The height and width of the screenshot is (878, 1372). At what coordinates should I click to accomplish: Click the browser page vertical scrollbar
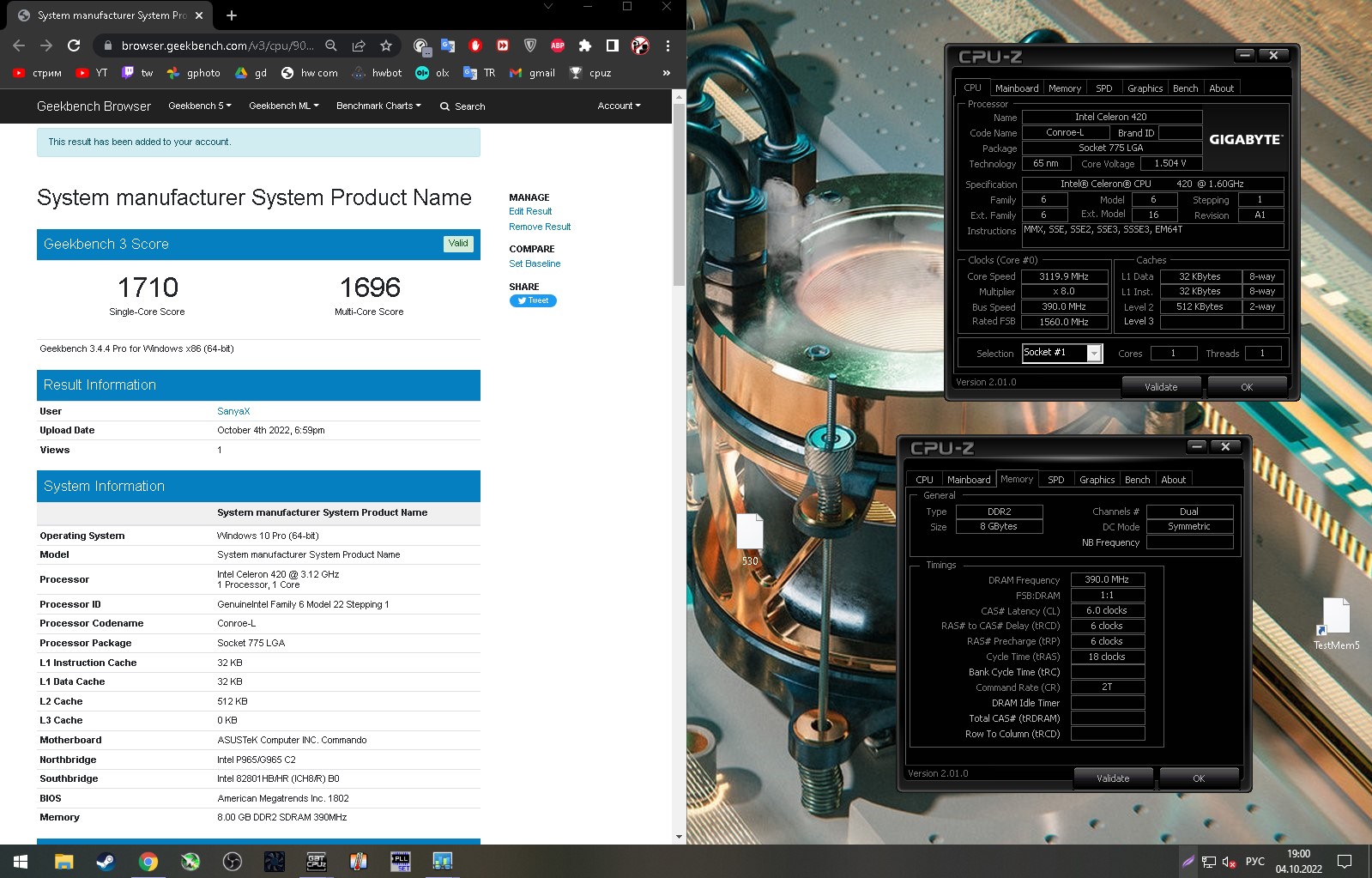679,196
